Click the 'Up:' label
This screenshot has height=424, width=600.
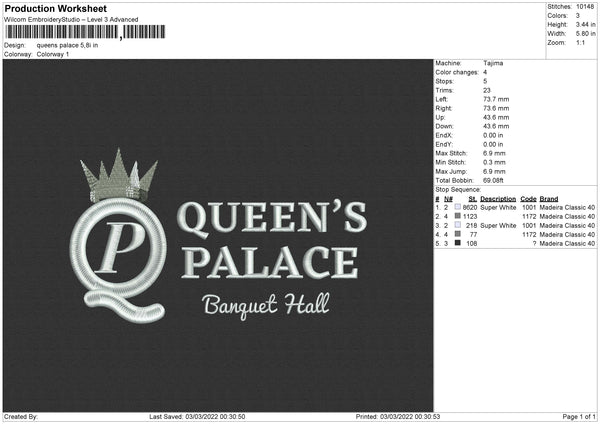pos(440,117)
